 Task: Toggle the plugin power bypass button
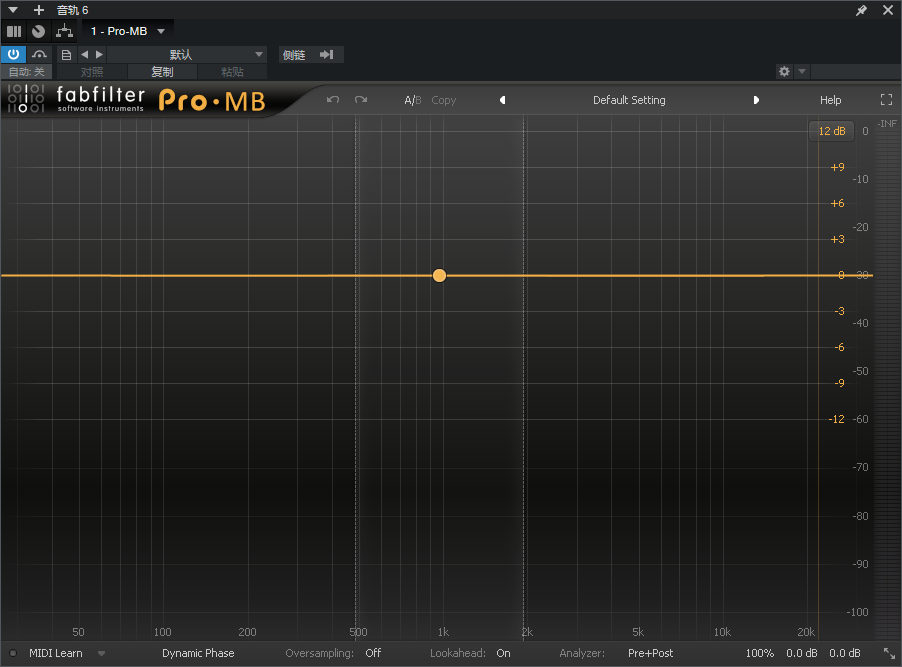13,55
